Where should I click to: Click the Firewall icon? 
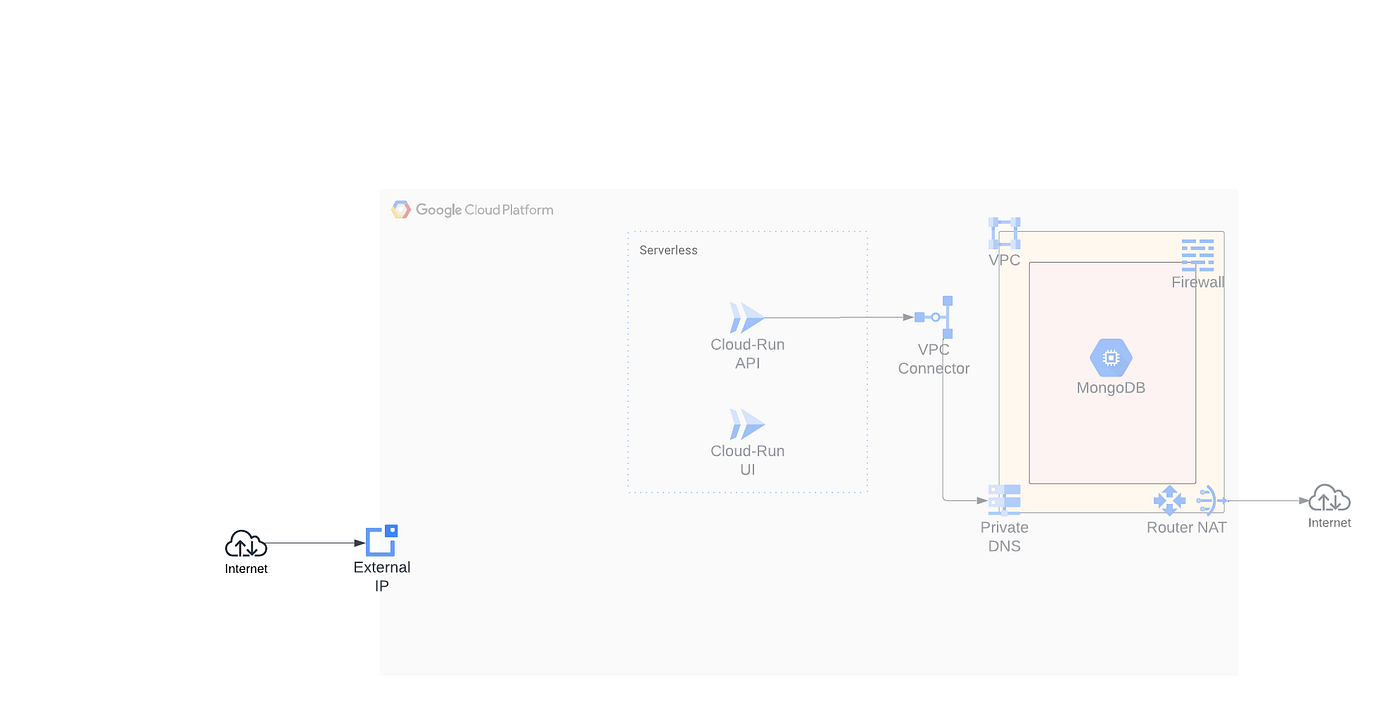click(1197, 255)
